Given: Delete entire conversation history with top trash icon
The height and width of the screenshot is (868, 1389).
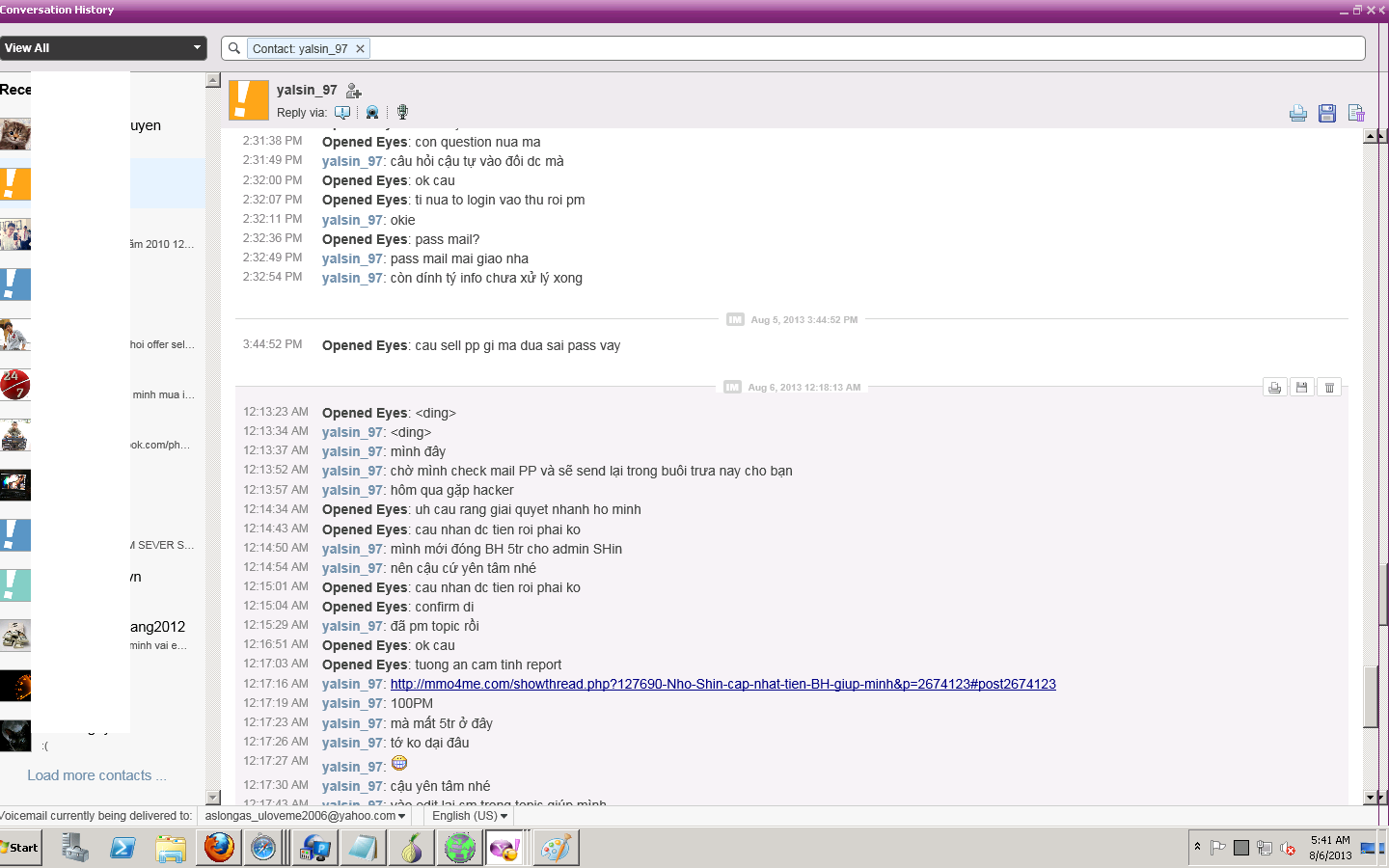Looking at the screenshot, I should 1356,114.
